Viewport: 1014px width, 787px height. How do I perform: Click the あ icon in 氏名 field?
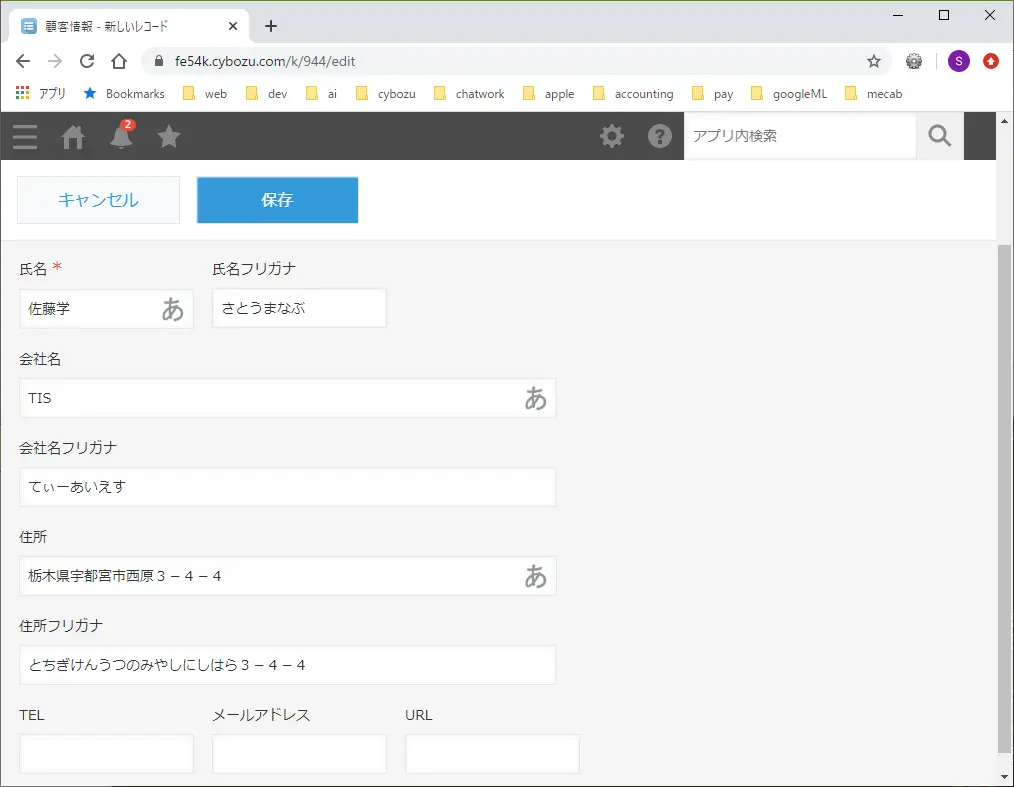click(173, 309)
